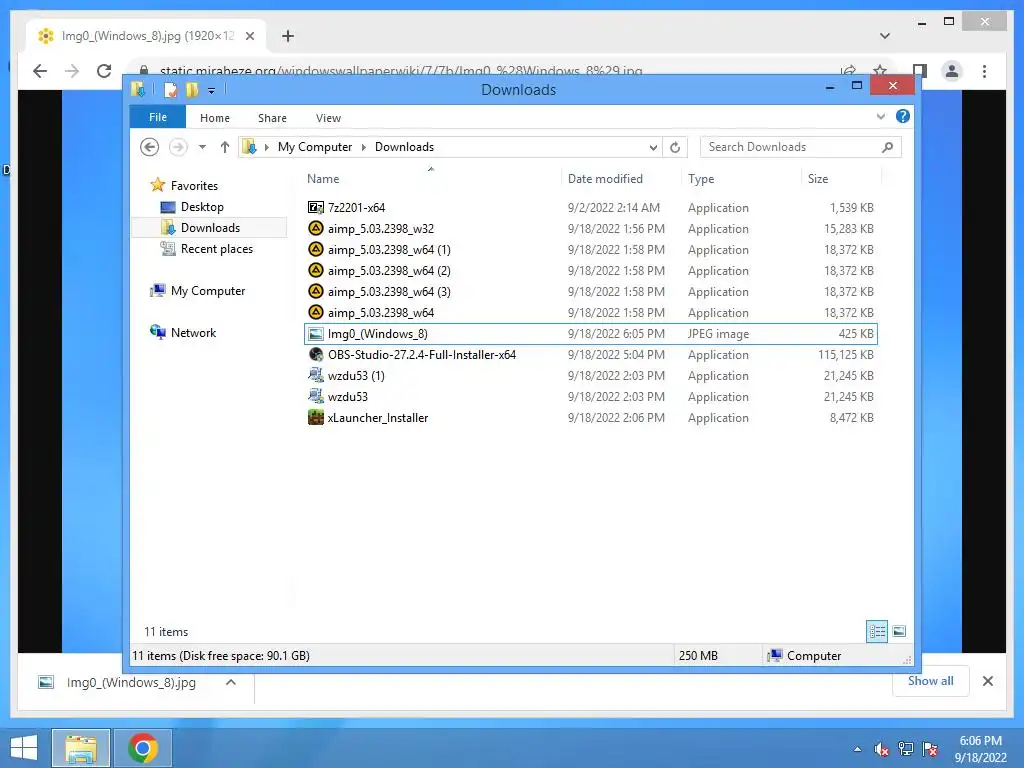
Task: Open the Chrome new tab button
Action: pyautogui.click(x=287, y=36)
